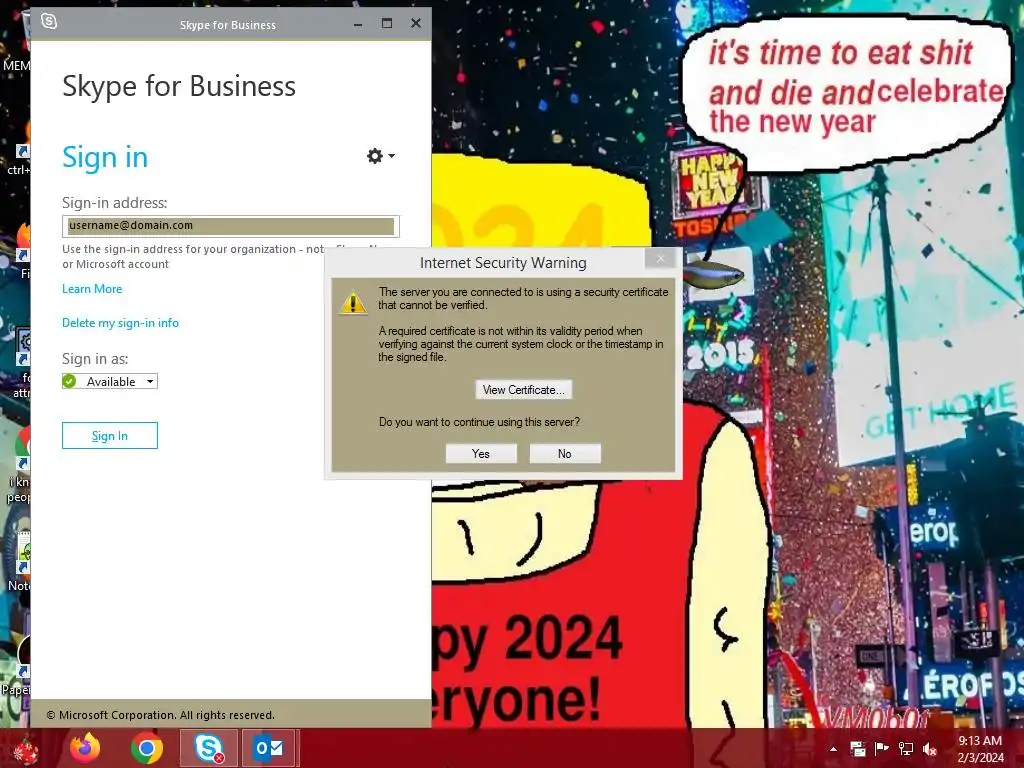The height and width of the screenshot is (768, 1024).
Task: Click the removable device tray icon
Action: [x=857, y=749]
